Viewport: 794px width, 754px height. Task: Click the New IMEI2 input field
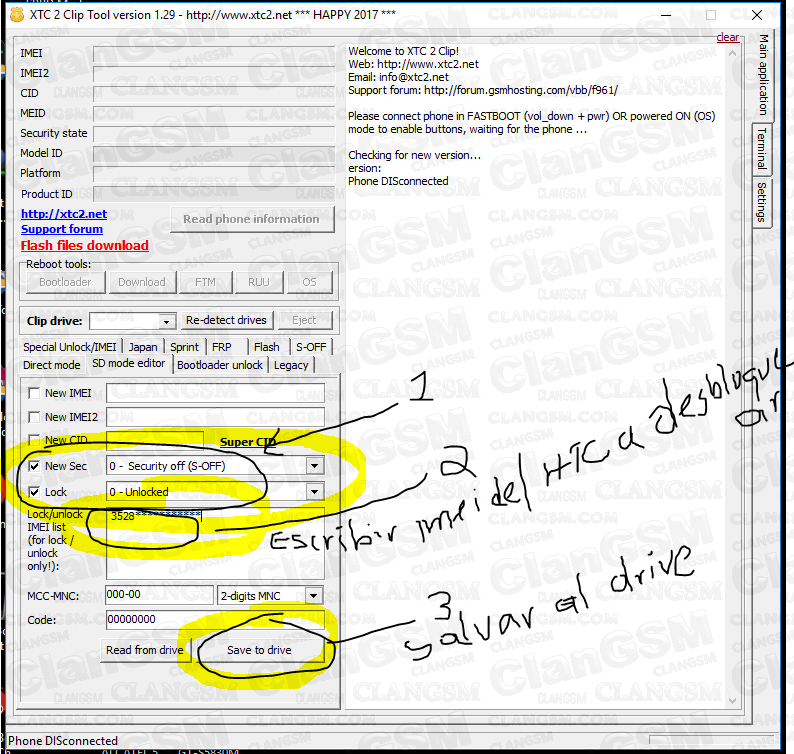[x=215, y=417]
